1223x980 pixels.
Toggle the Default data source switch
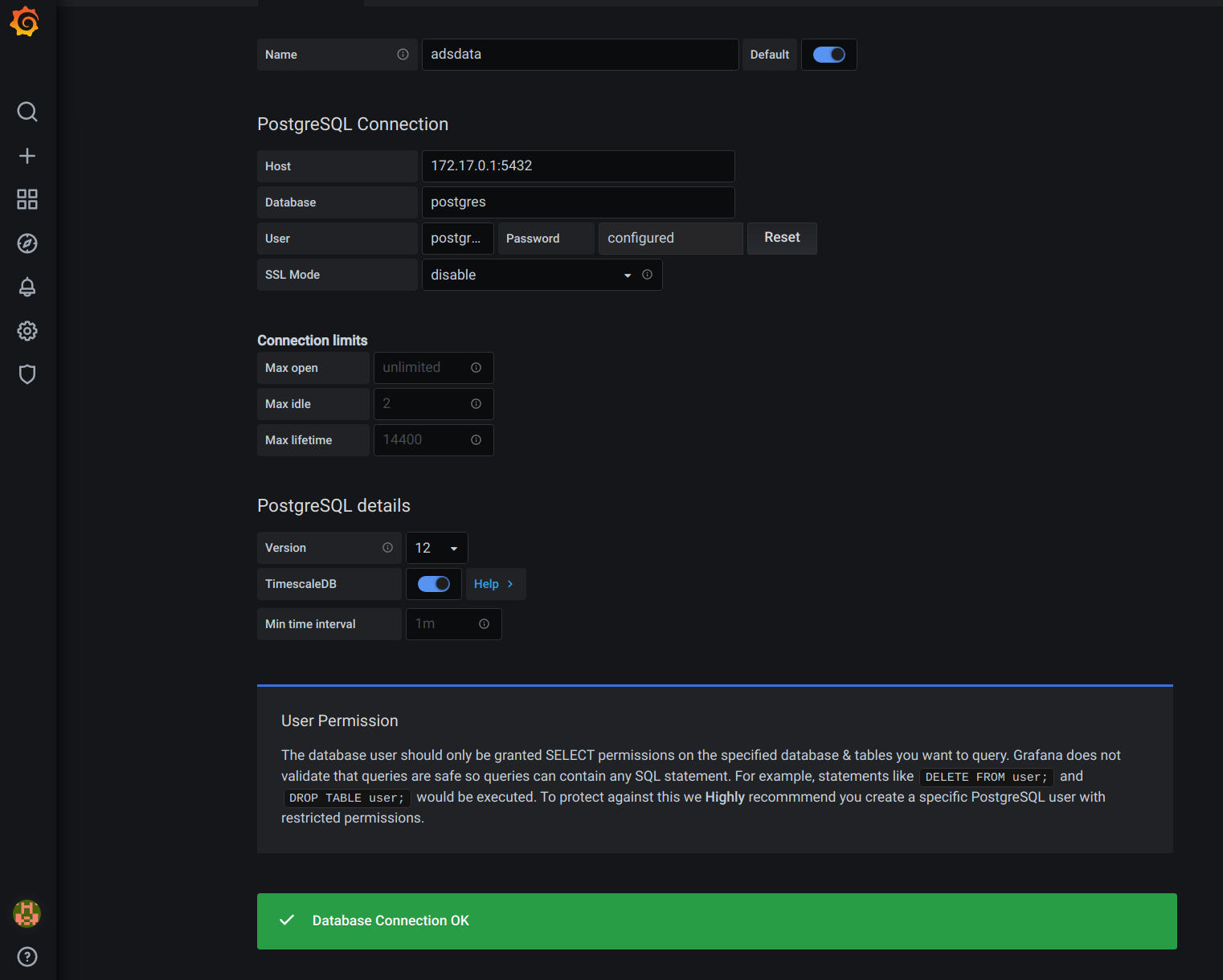point(829,55)
